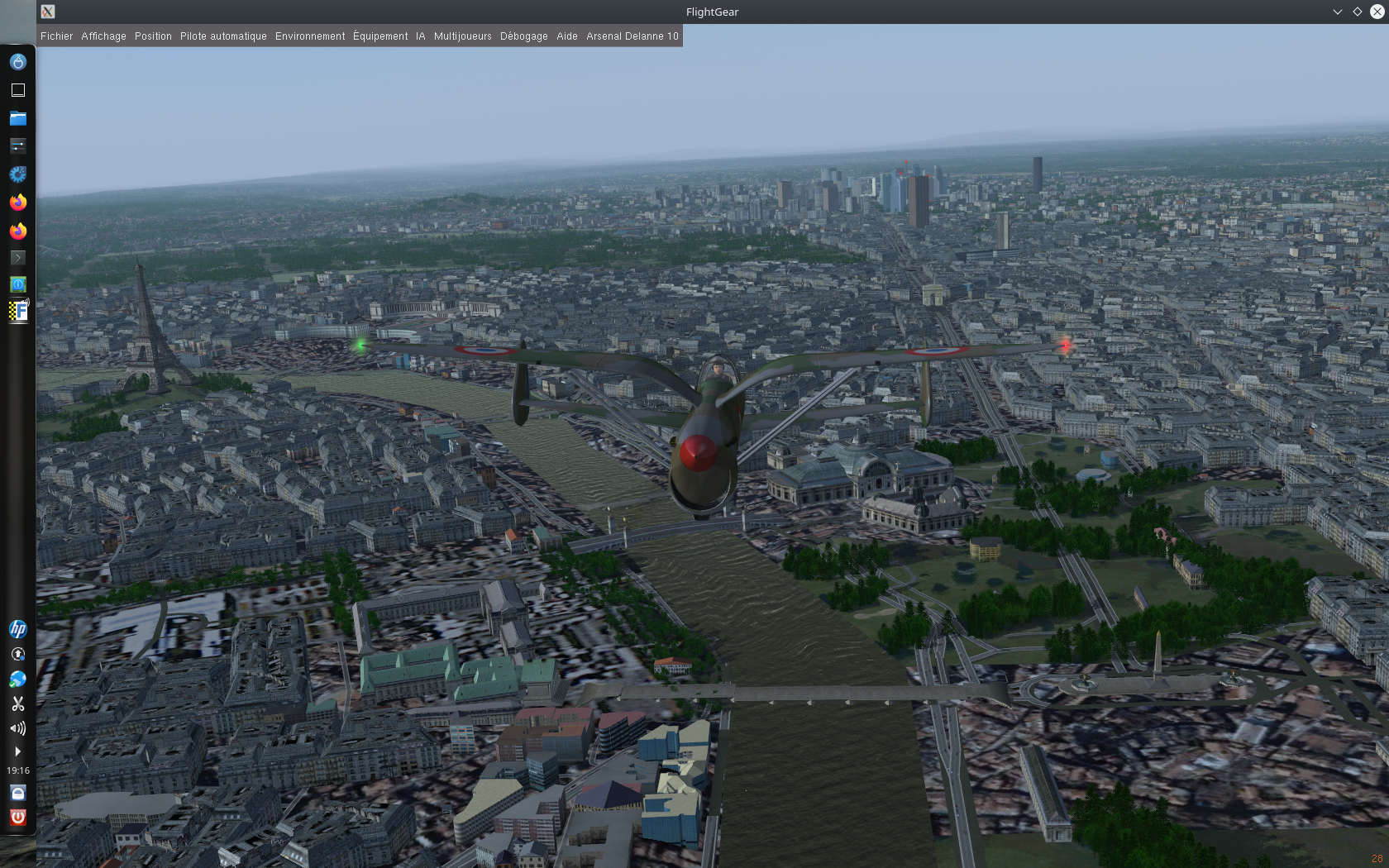Open the Aide menu

[567, 36]
